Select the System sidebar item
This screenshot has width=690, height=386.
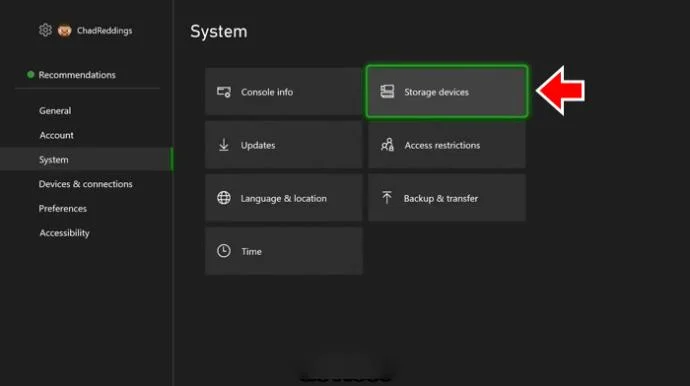tap(86, 159)
